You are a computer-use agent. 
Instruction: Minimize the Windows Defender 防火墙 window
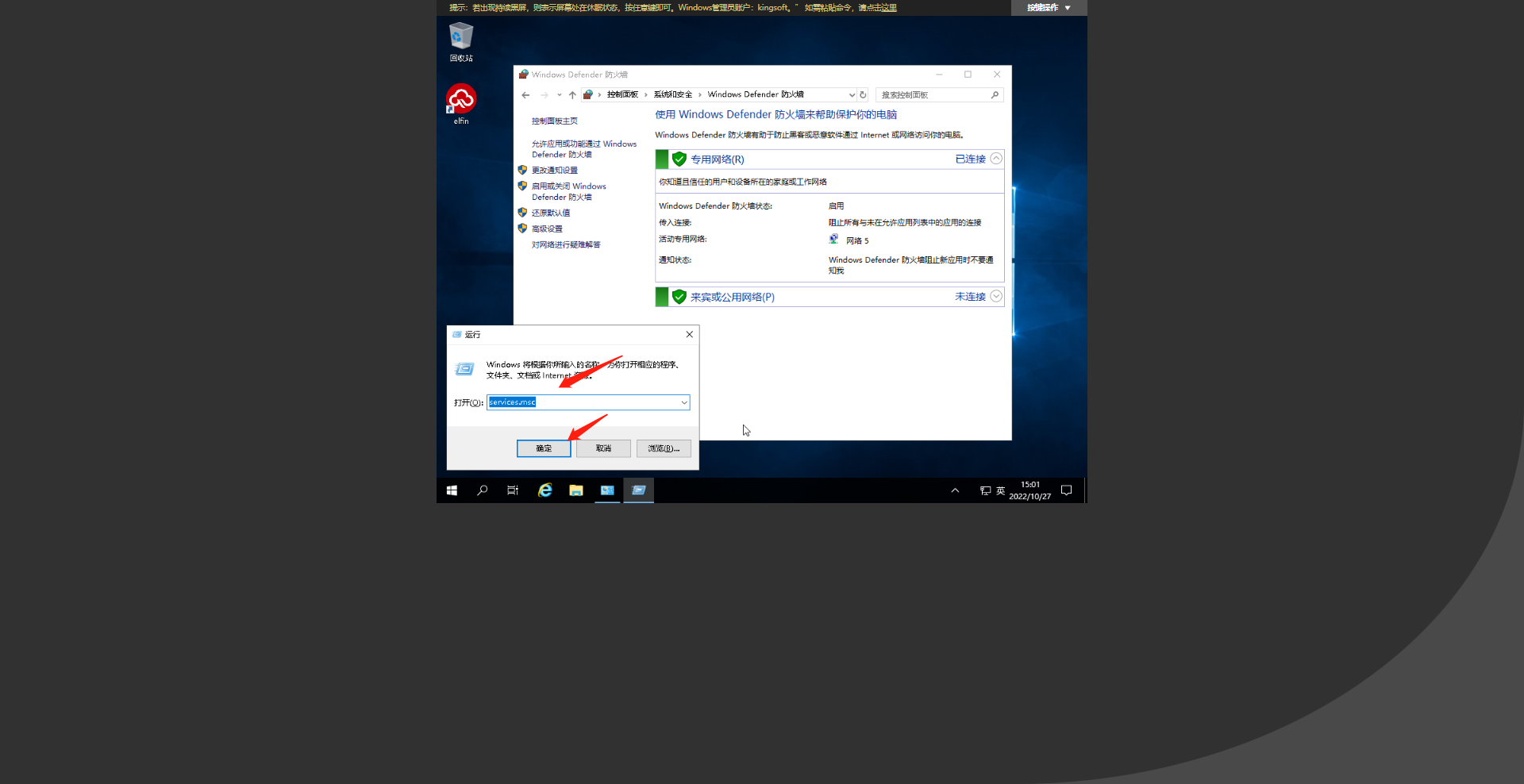pos(939,75)
